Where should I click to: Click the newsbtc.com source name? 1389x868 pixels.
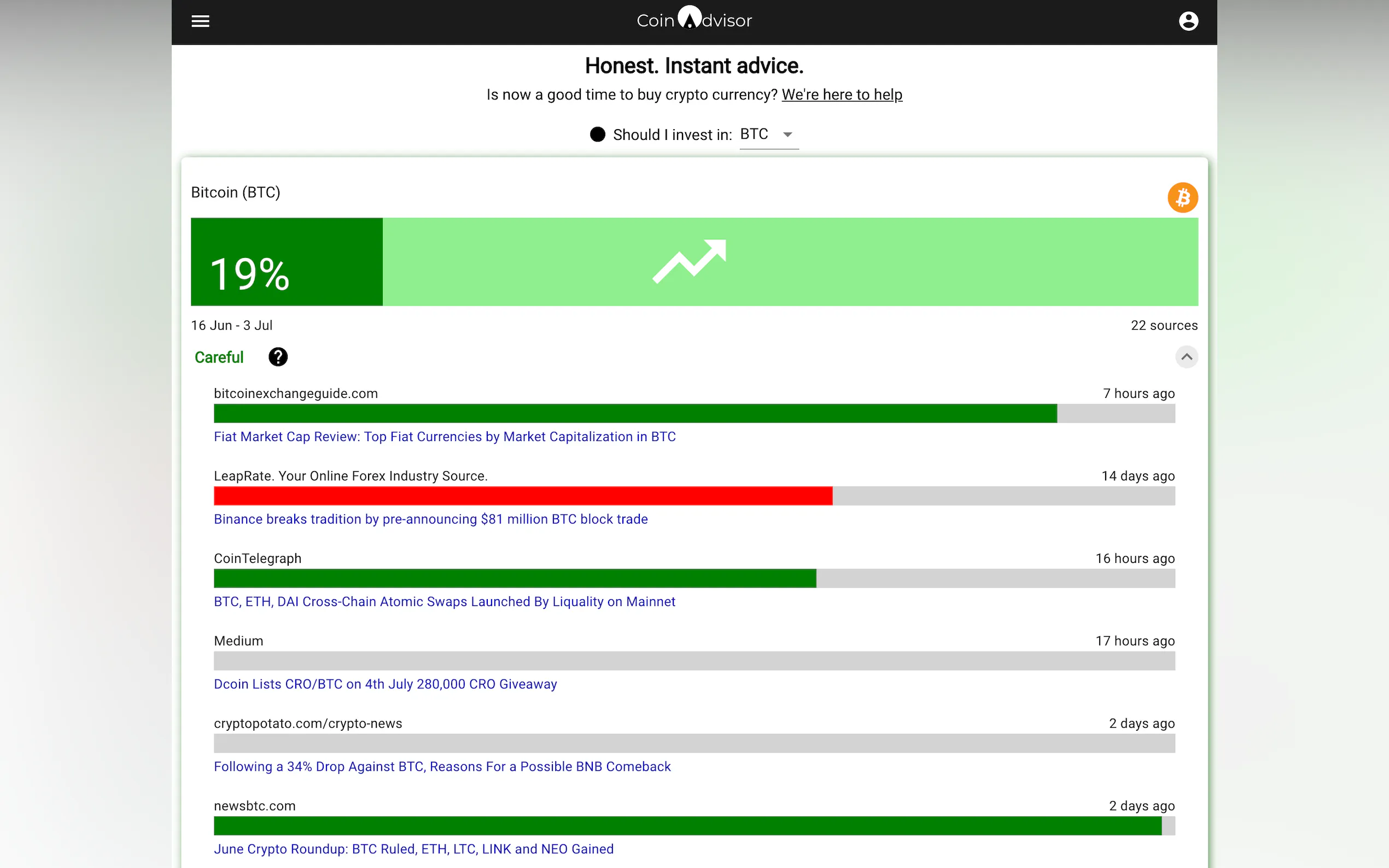coord(254,806)
